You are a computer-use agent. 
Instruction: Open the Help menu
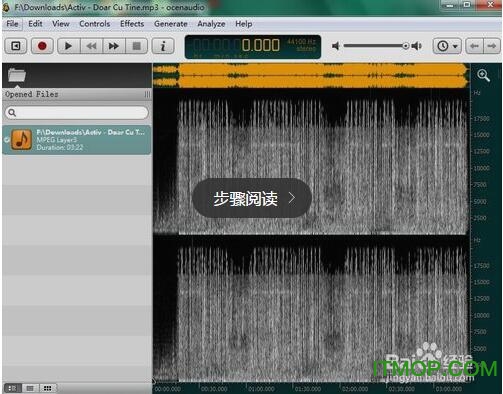[244, 24]
